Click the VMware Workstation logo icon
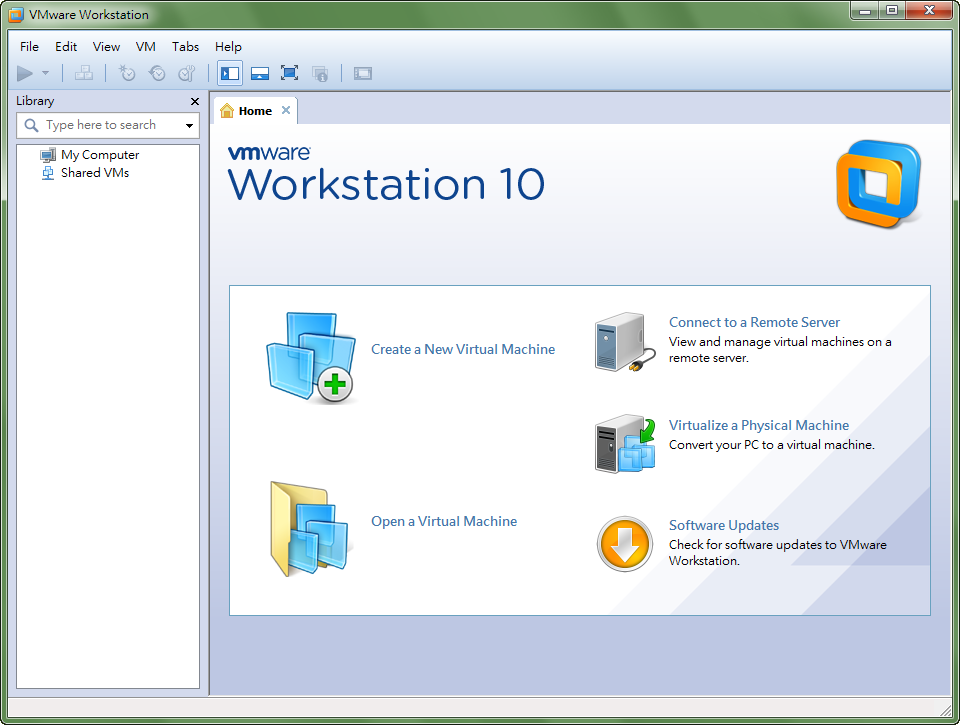Screen dimensions: 960x725 point(879,184)
